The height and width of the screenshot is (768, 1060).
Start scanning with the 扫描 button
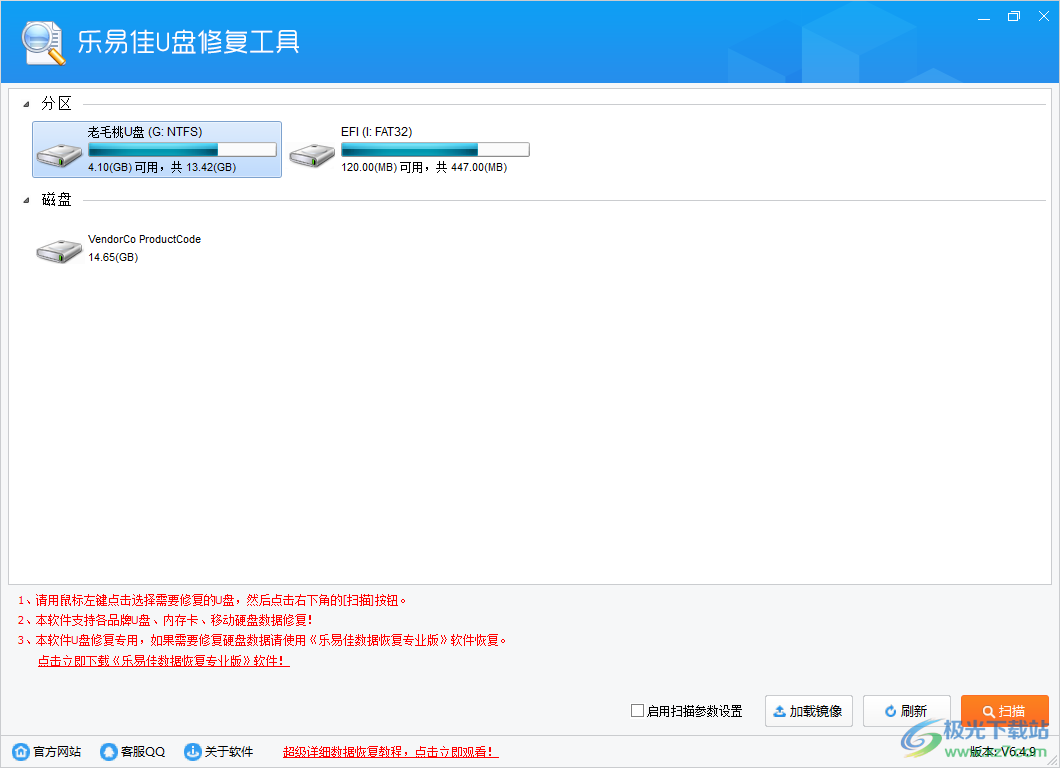click(x=1005, y=710)
